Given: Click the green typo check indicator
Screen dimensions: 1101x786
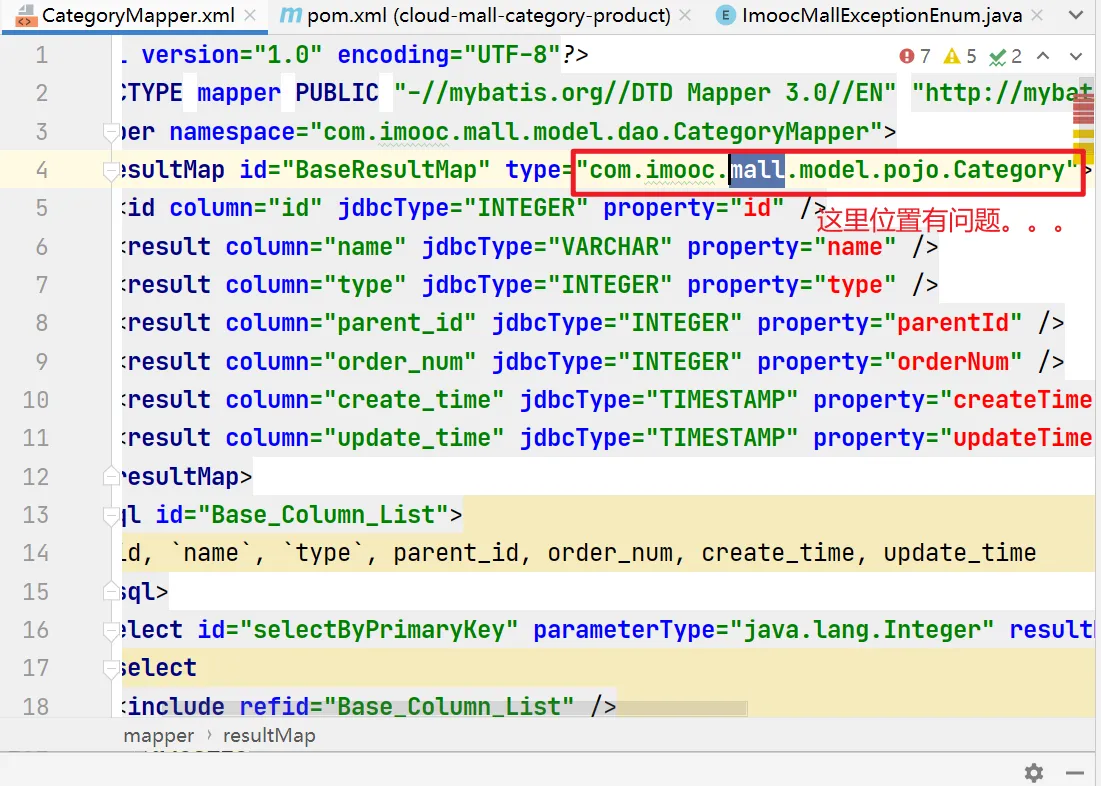Looking at the screenshot, I should pos(1006,56).
